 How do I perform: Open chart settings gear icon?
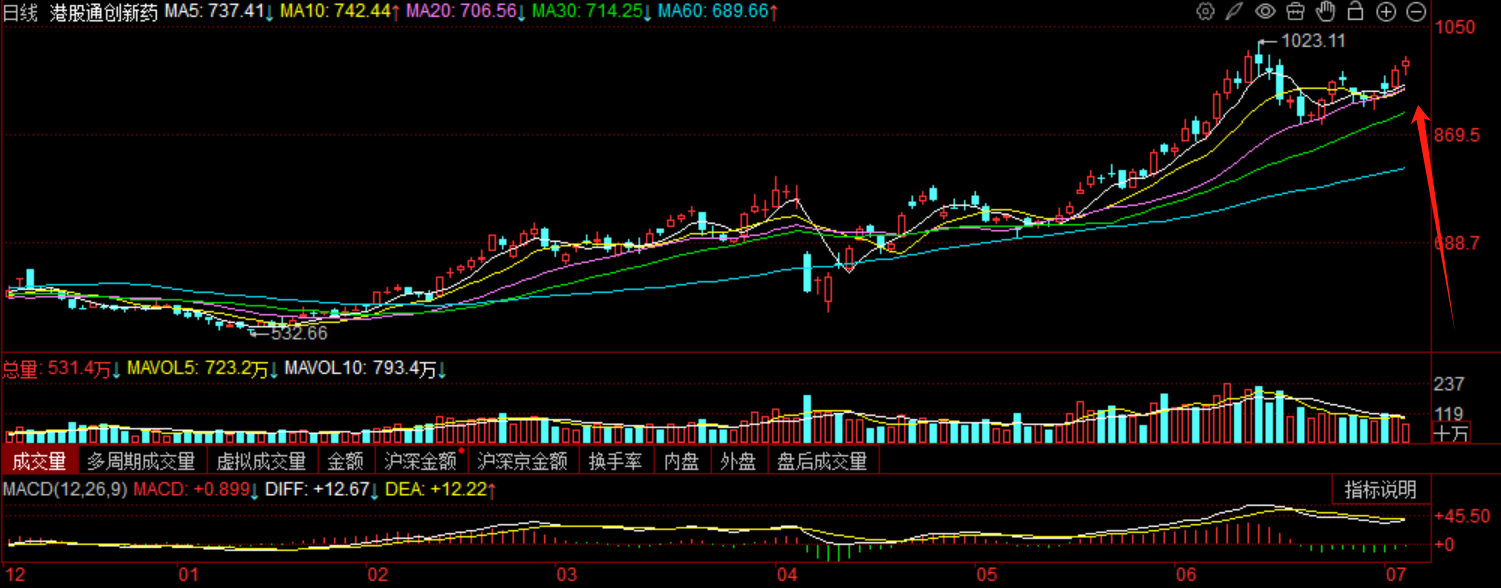[1205, 12]
